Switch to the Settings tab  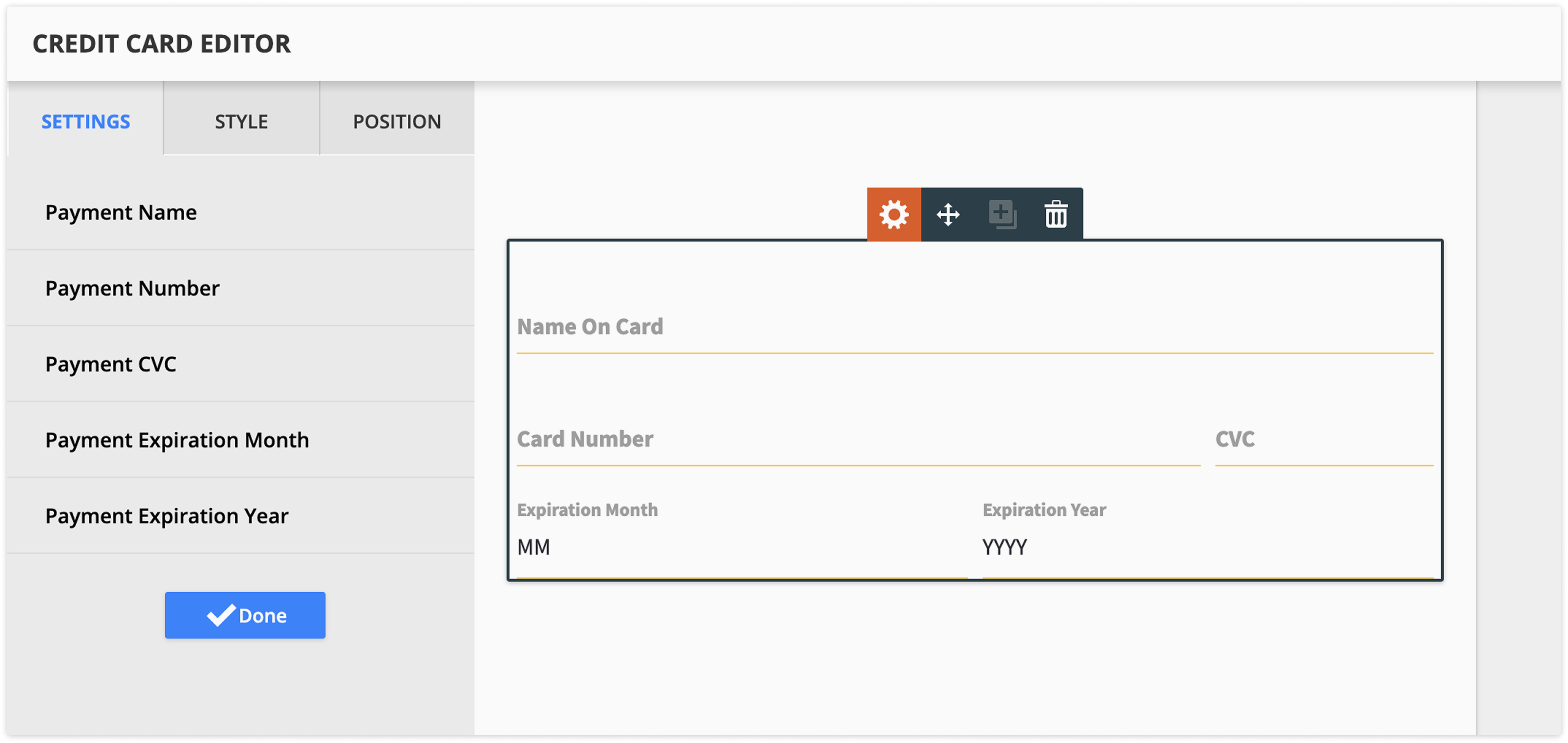[86, 122]
